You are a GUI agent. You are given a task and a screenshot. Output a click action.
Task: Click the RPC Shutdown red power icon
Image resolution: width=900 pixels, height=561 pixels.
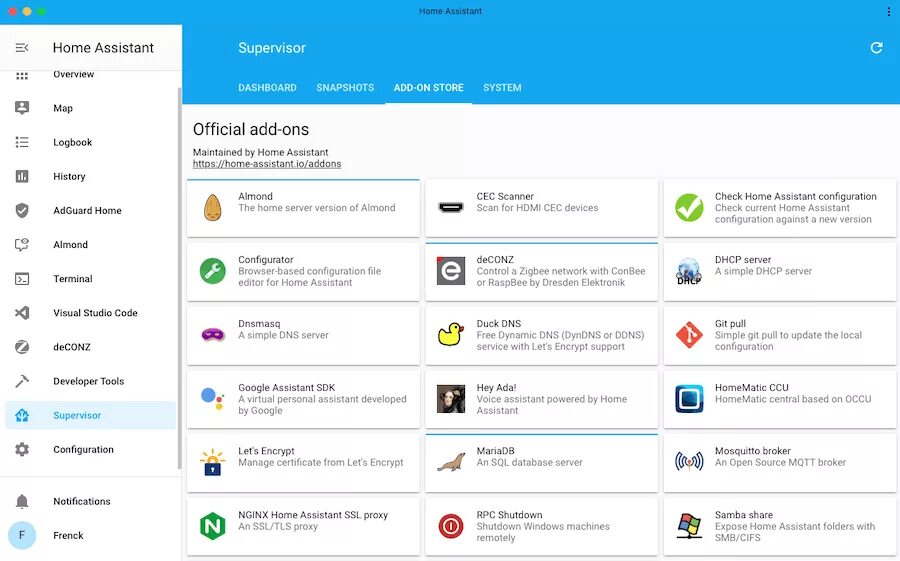(x=451, y=526)
